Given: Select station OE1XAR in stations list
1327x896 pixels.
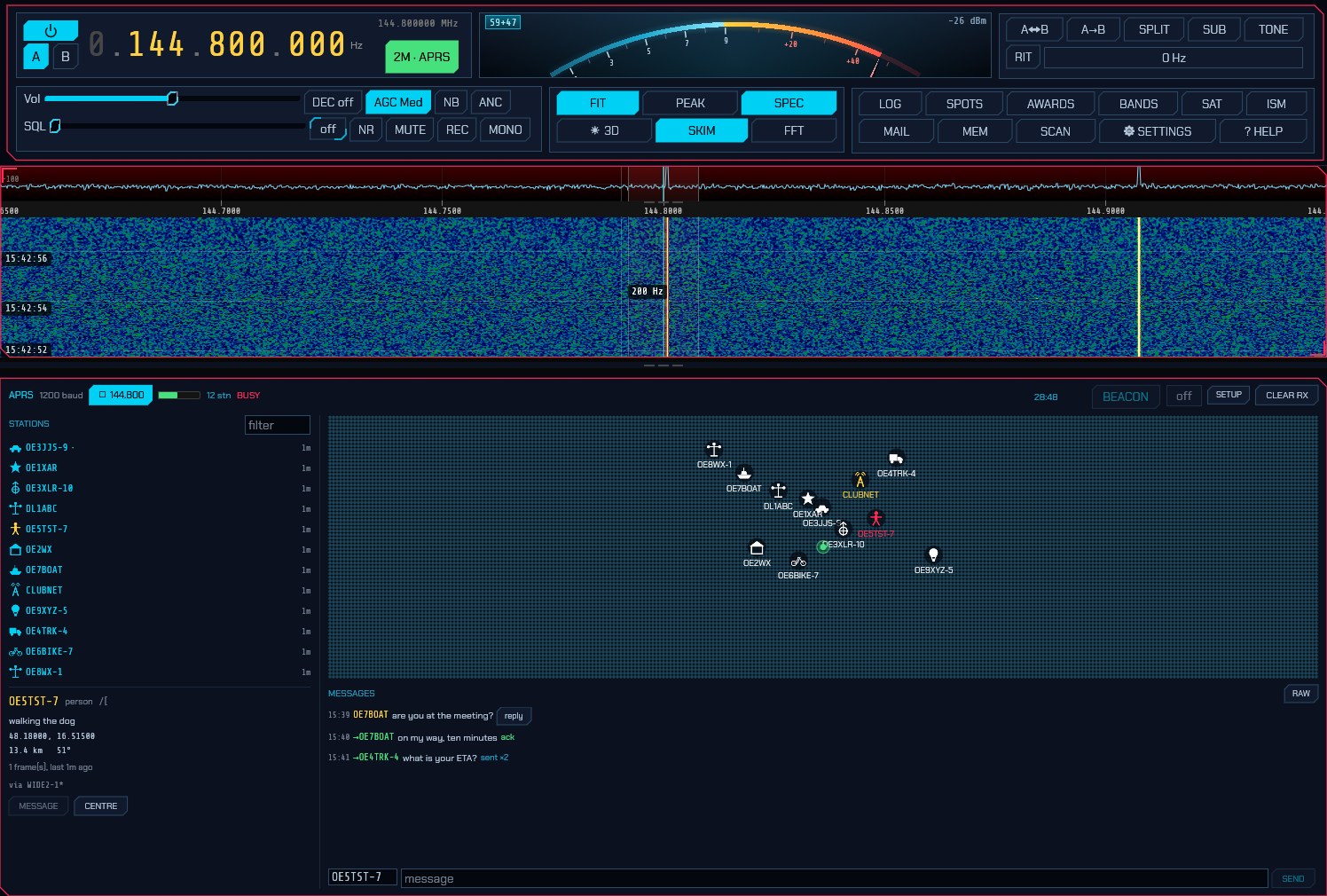Looking at the screenshot, I should point(160,468).
